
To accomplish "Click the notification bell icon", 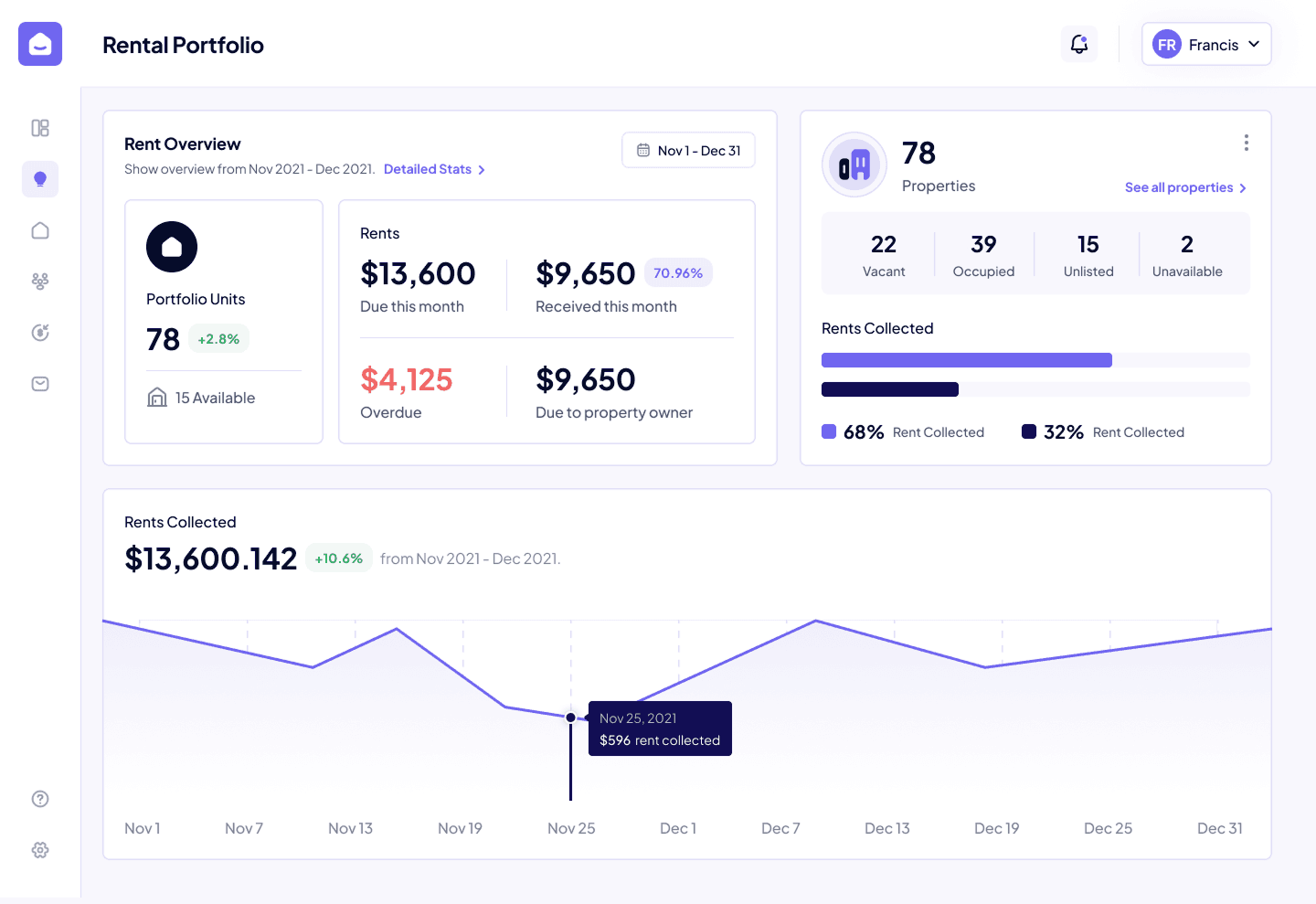I will click(1079, 44).
